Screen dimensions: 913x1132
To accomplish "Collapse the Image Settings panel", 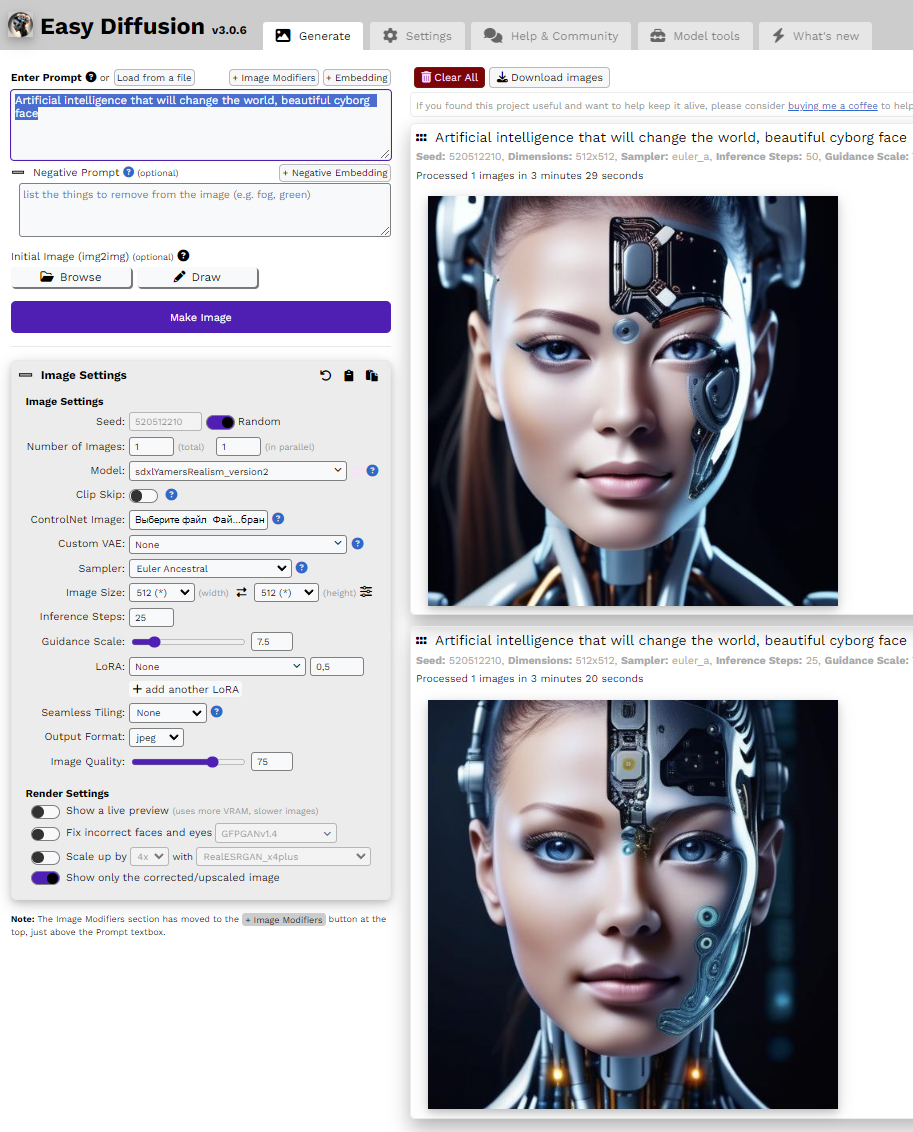I will 26,376.
